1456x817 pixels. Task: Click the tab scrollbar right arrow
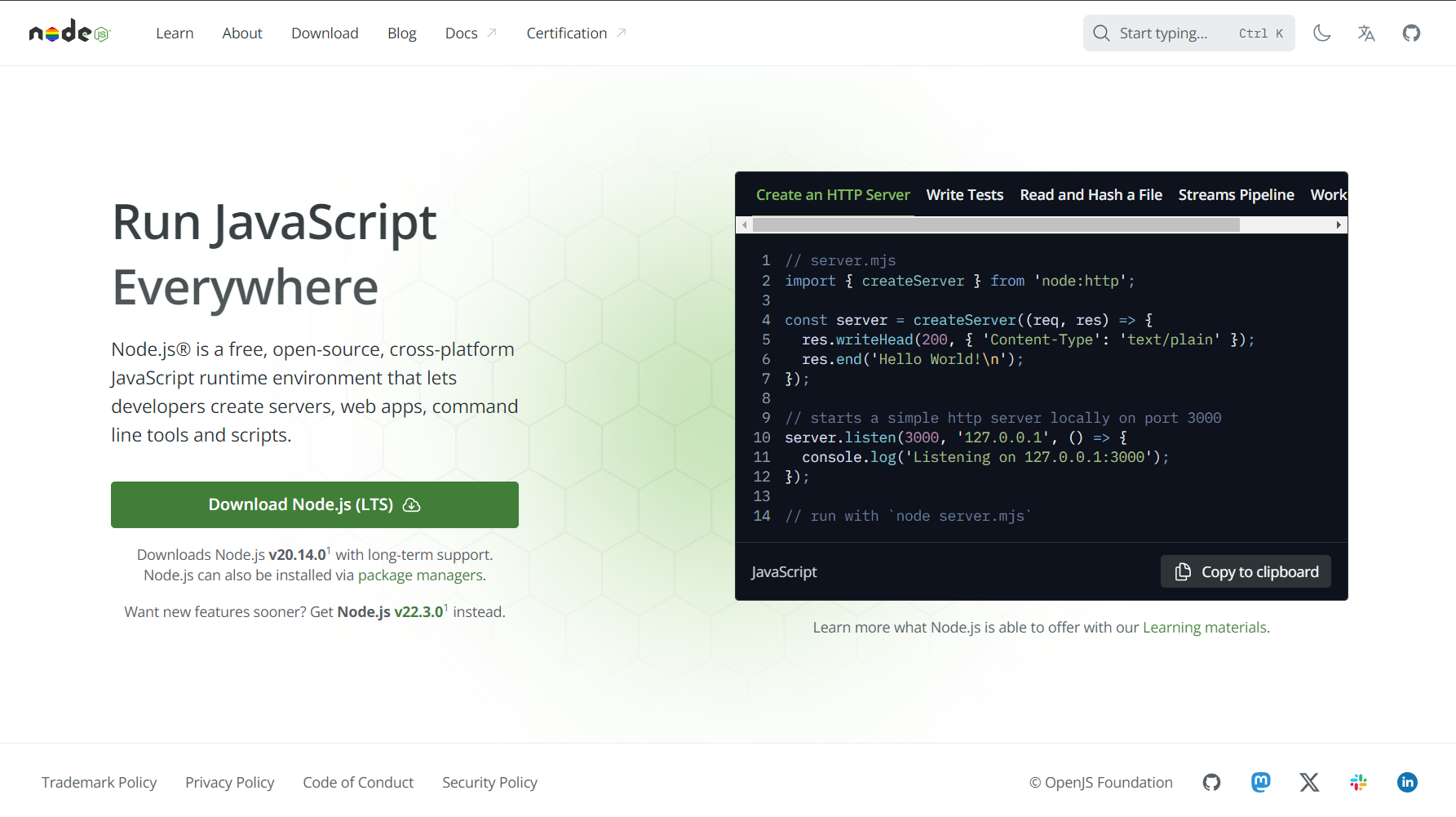1339,225
